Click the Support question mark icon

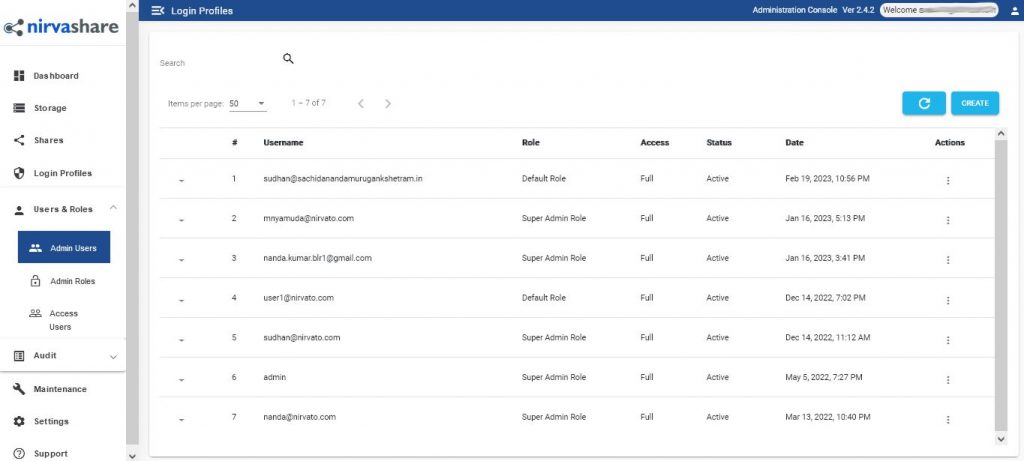pyautogui.click(x=19, y=453)
